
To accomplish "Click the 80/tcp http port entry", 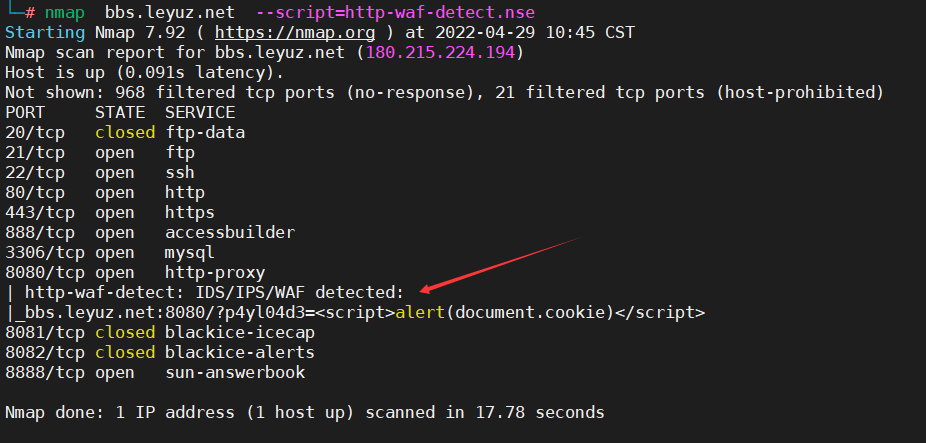I will (105, 193).
